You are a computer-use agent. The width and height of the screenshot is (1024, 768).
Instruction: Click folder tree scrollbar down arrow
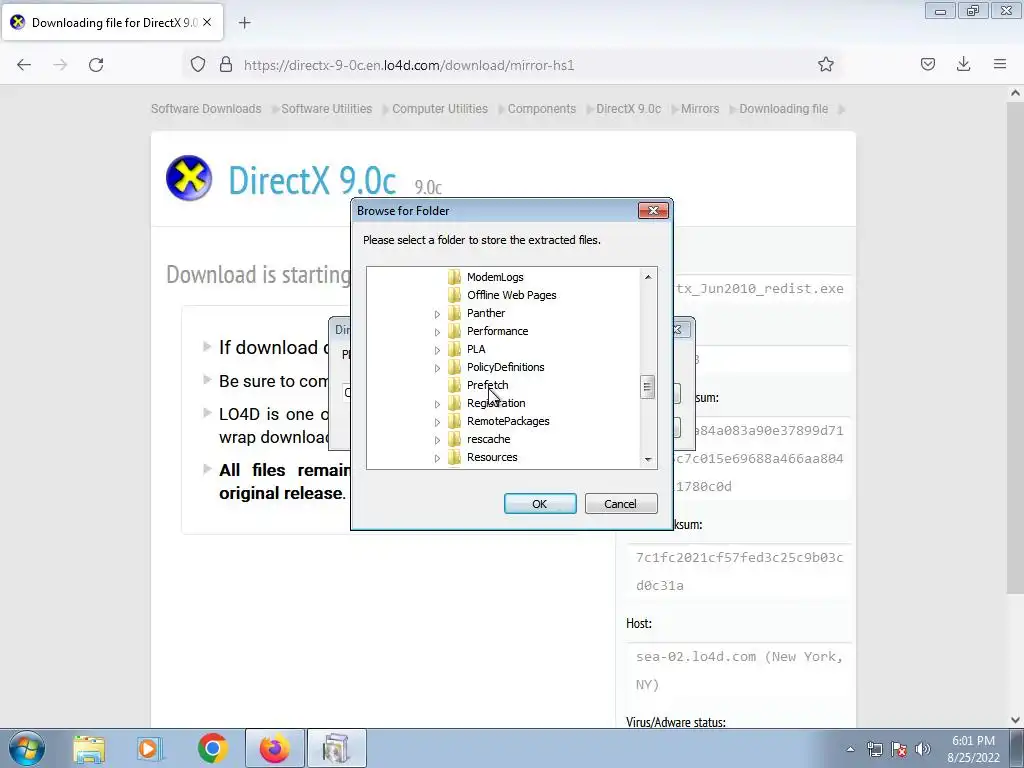pyautogui.click(x=648, y=460)
